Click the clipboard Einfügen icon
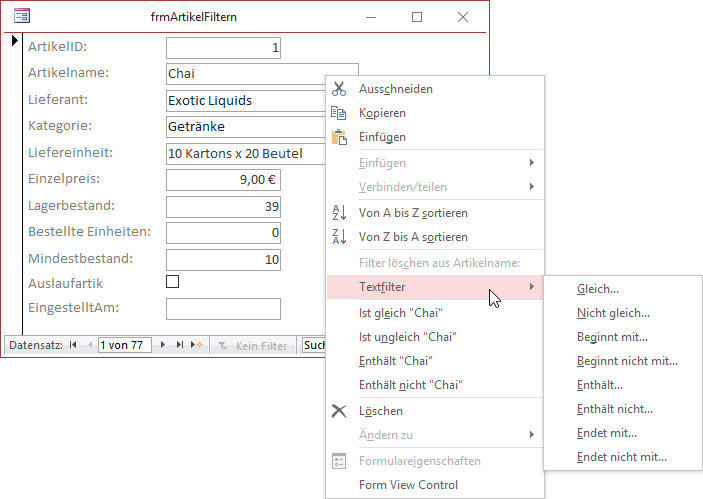The image size is (703, 499). [339, 137]
